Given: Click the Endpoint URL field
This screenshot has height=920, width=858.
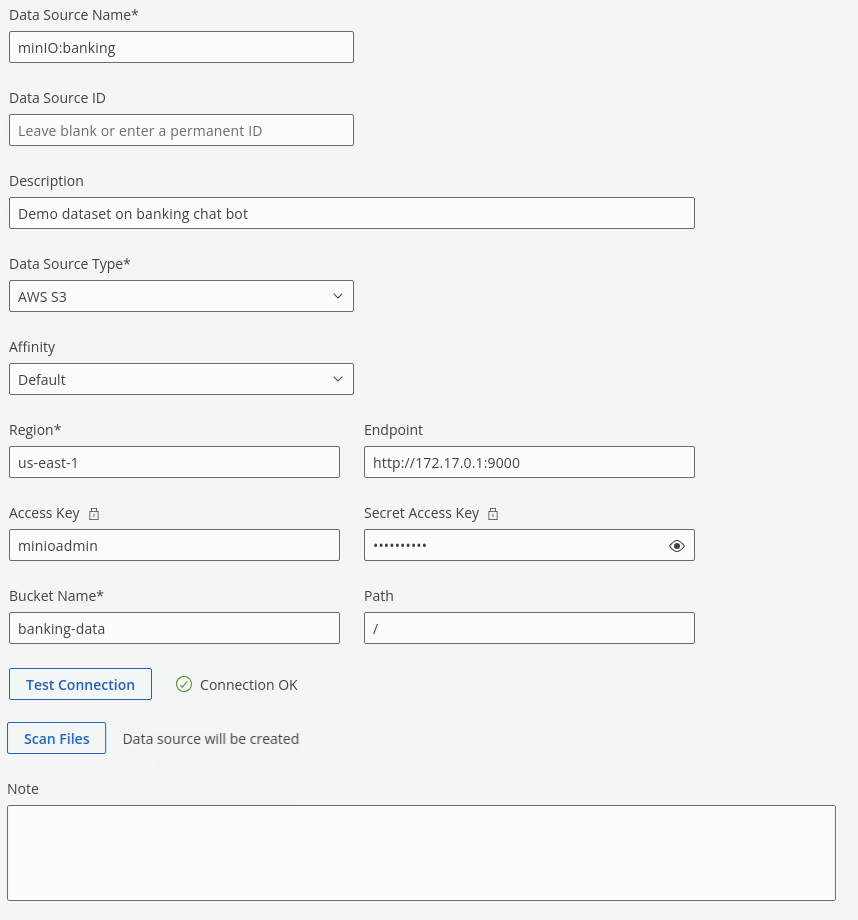Looking at the screenshot, I should [x=528, y=462].
